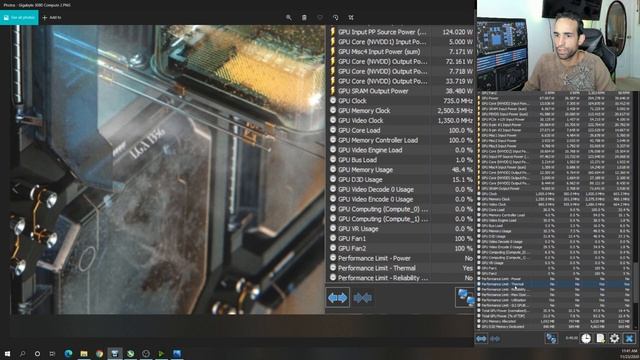
Task: Select GPU Memory Controller Load row
Action: [x=400, y=140]
